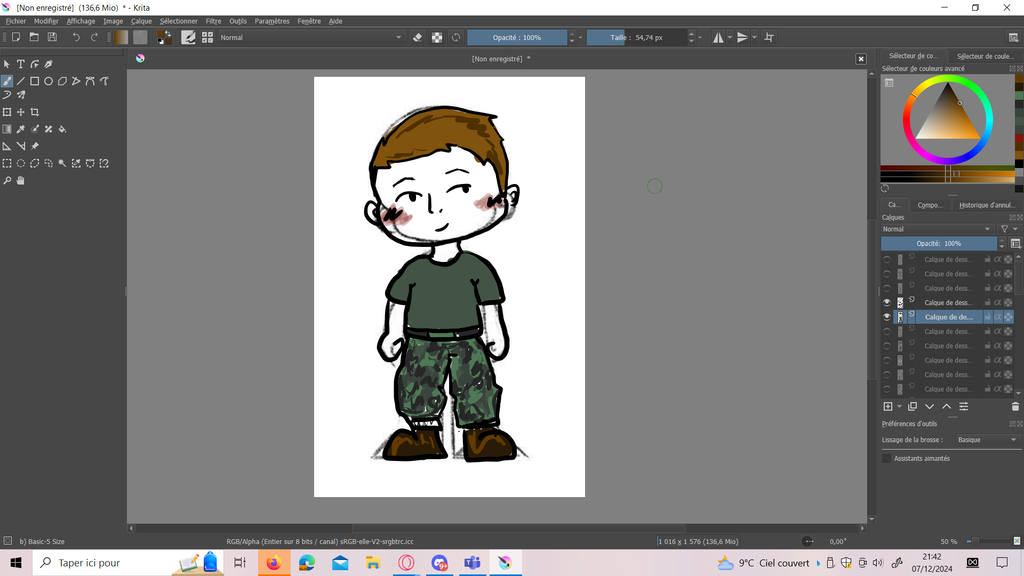Activate the Crop tool
This screenshot has height=576, width=1024.
point(34,112)
